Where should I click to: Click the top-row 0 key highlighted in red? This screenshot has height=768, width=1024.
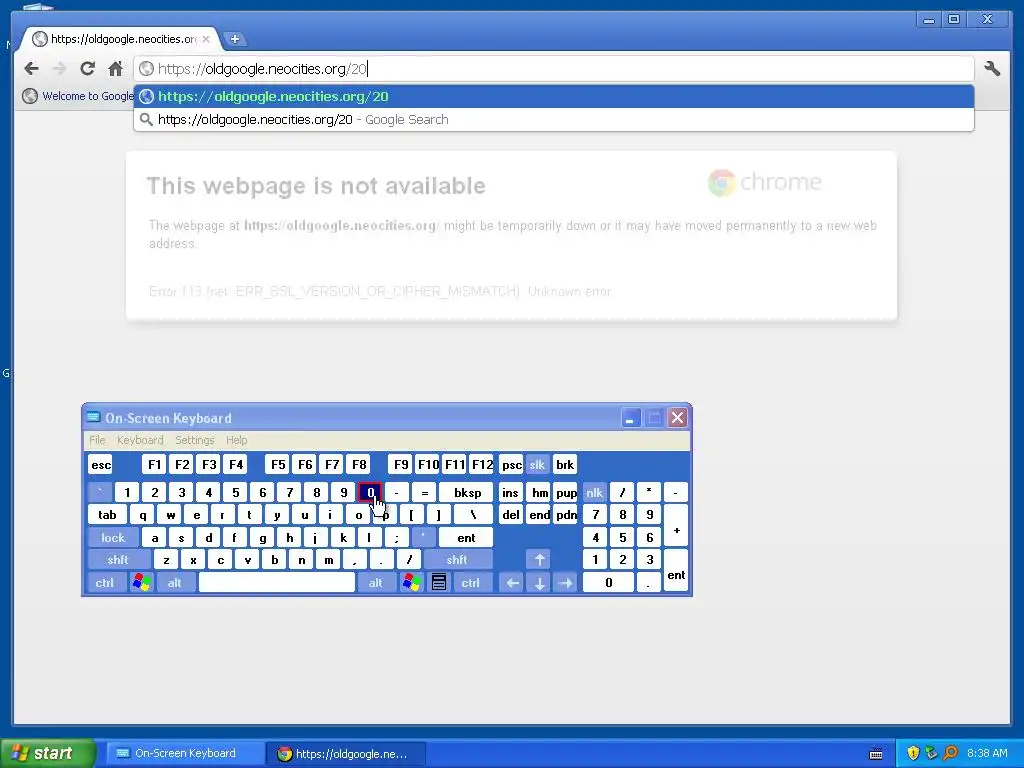(370, 492)
